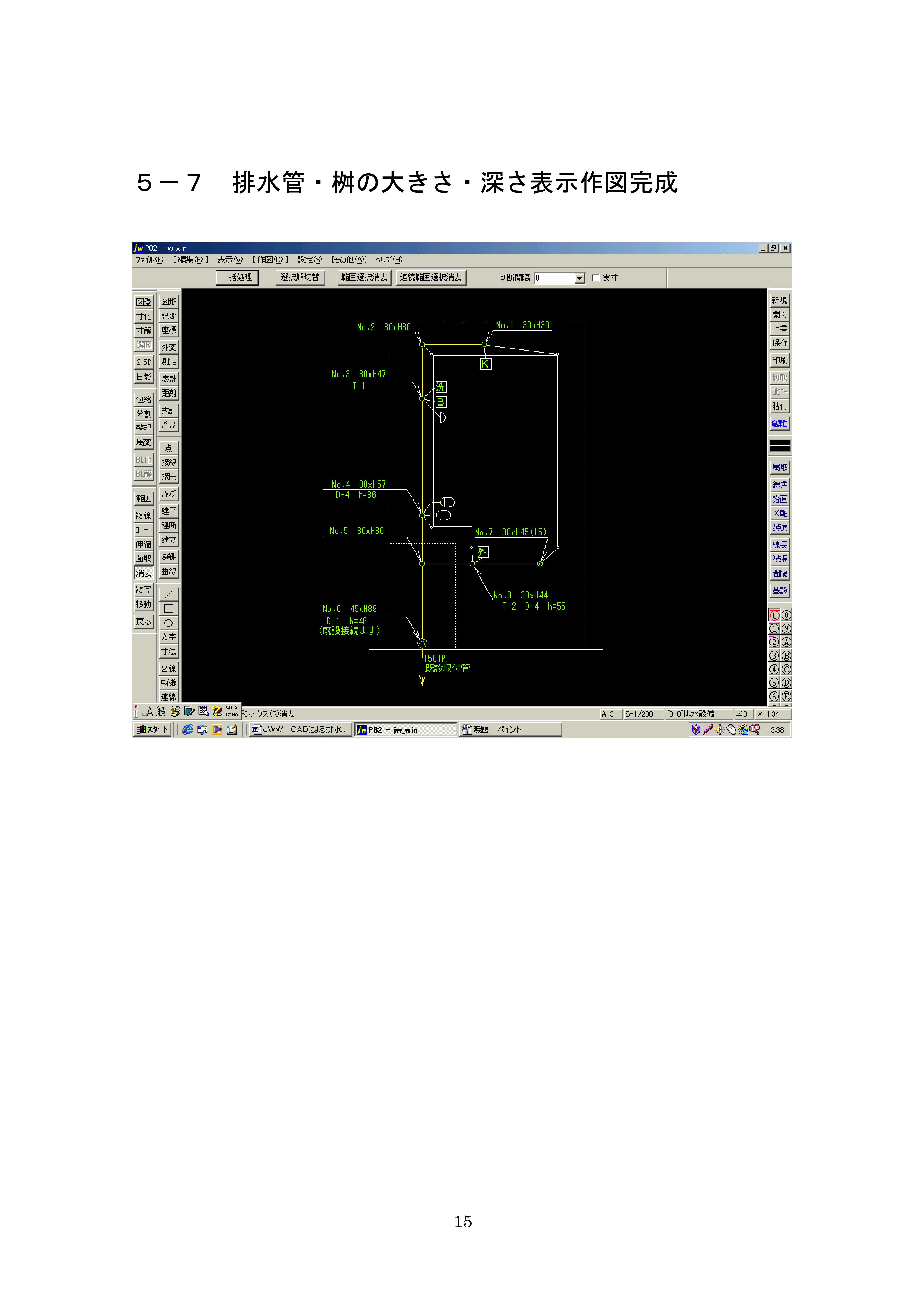This screenshot has width=924, height=1308.
Task: Select the 多角形 polygon tool
Action: click(169, 557)
